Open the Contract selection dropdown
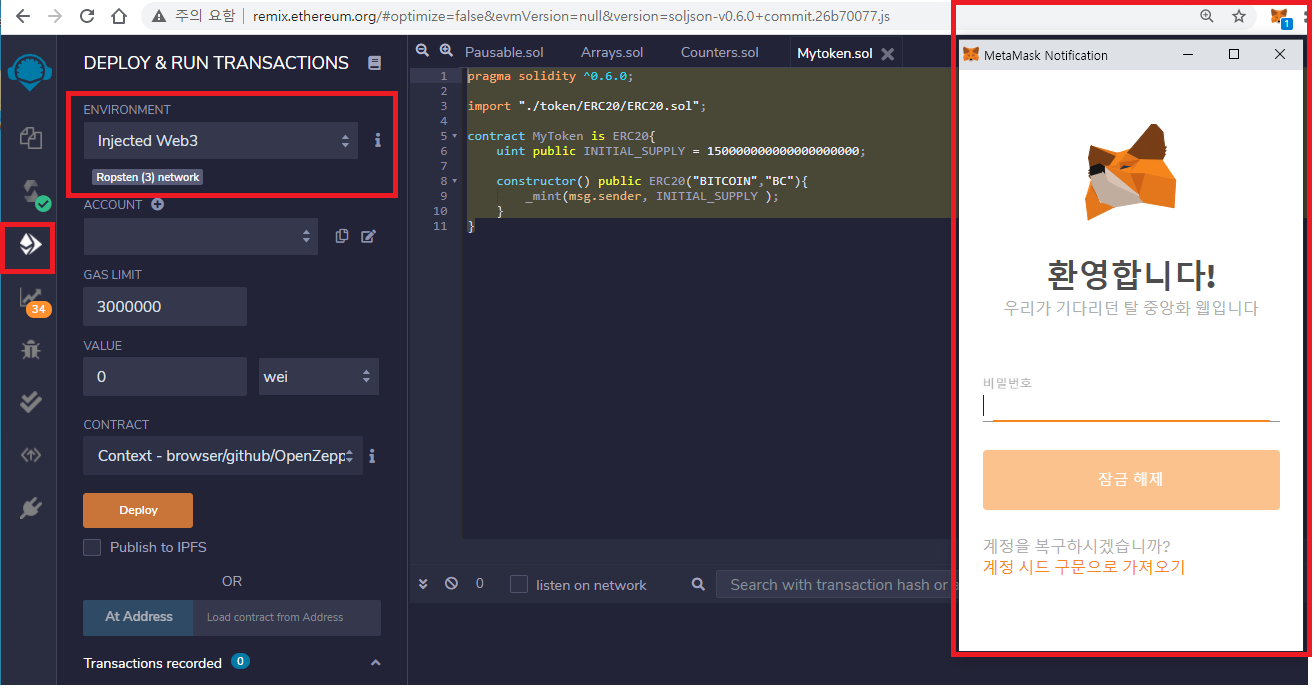The image size is (1315, 688). 223,456
